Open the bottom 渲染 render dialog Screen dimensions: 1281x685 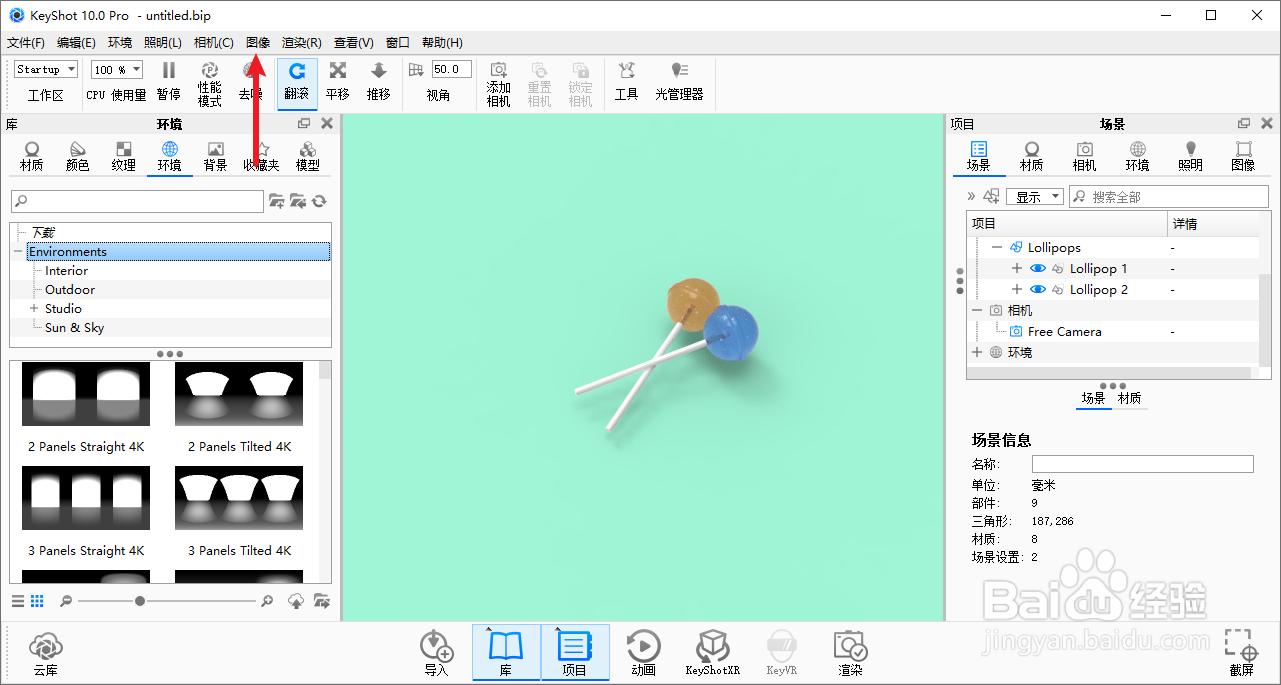click(x=851, y=654)
